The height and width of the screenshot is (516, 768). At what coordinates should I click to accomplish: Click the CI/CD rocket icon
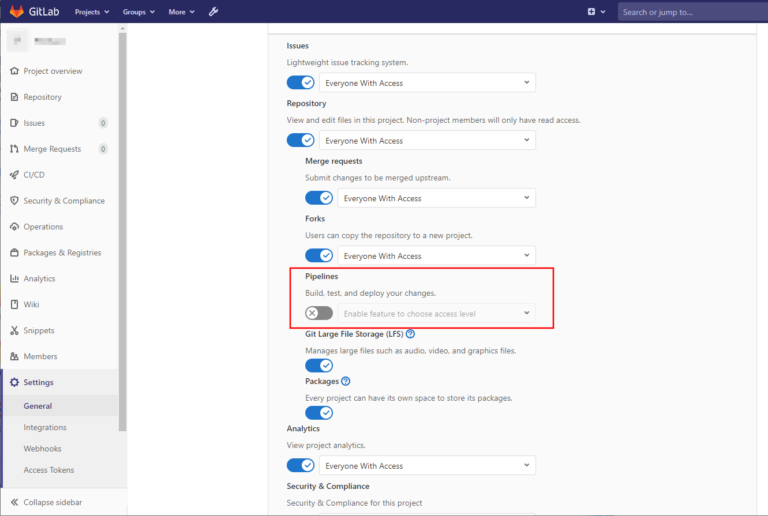click(x=14, y=175)
